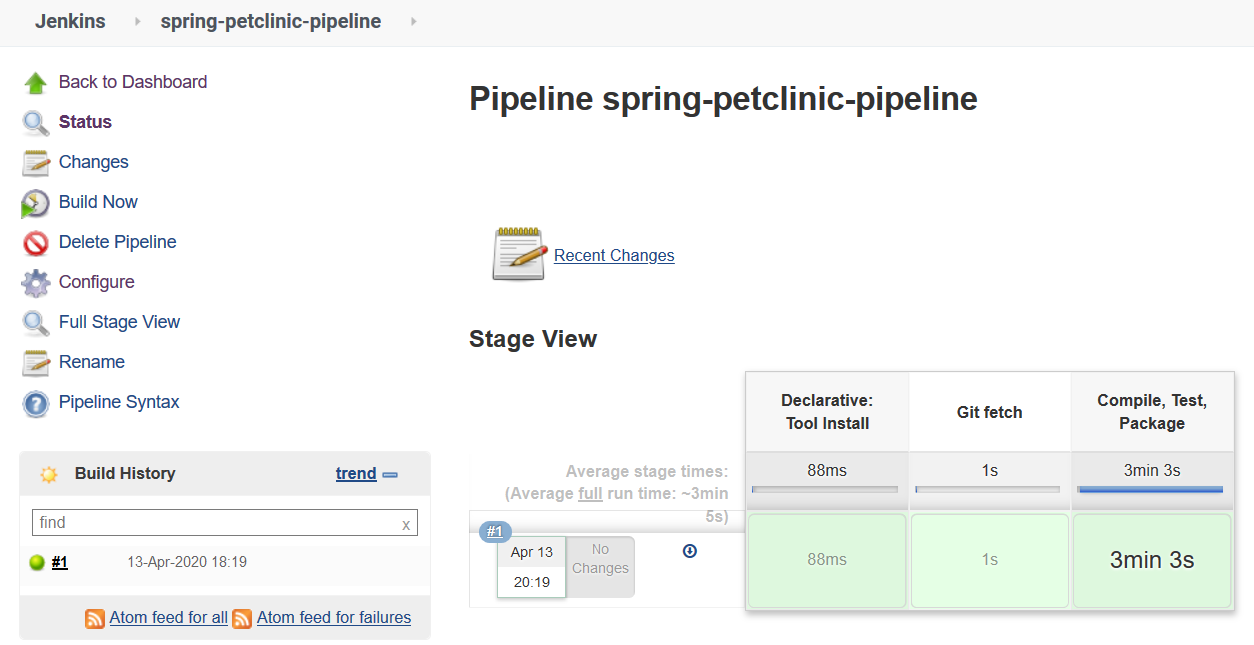Click the Compile, Test, Package average time progress bar
This screenshot has width=1254, height=645.
pos(1150,489)
